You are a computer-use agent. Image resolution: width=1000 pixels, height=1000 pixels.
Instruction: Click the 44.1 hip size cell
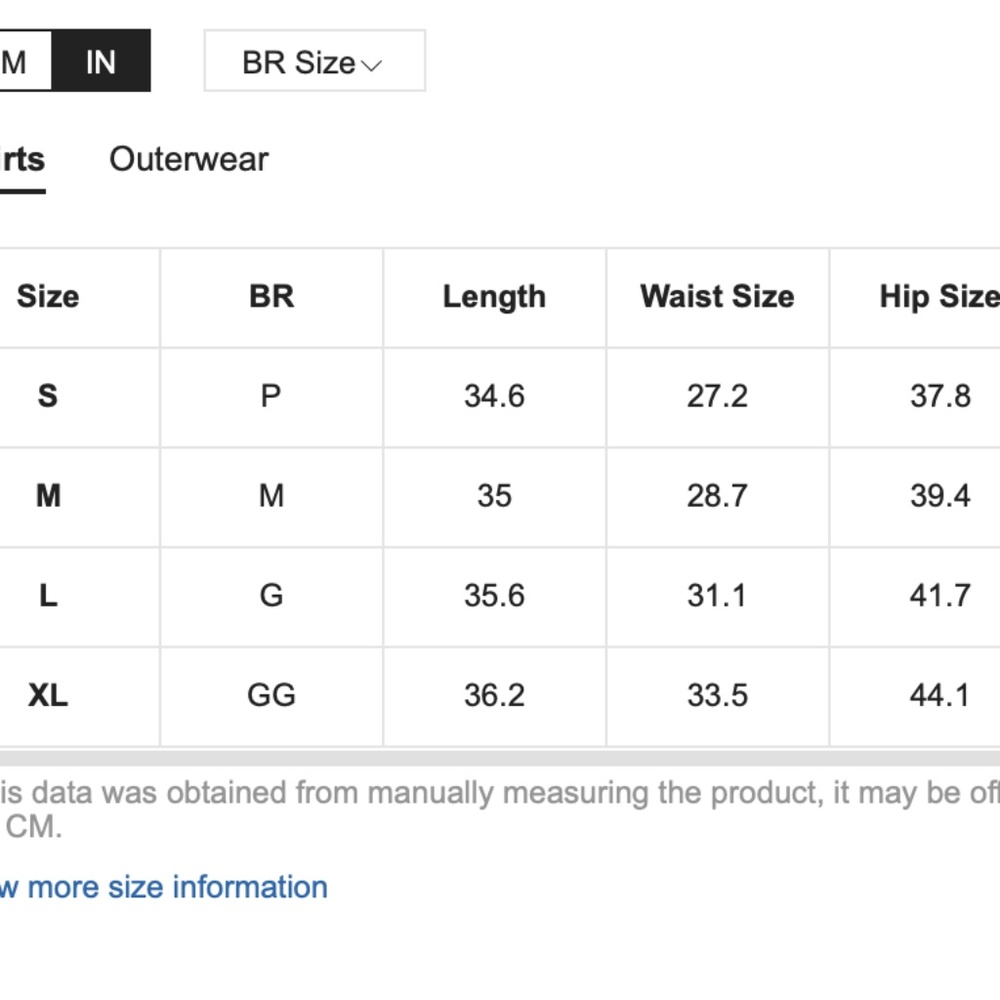click(x=939, y=695)
